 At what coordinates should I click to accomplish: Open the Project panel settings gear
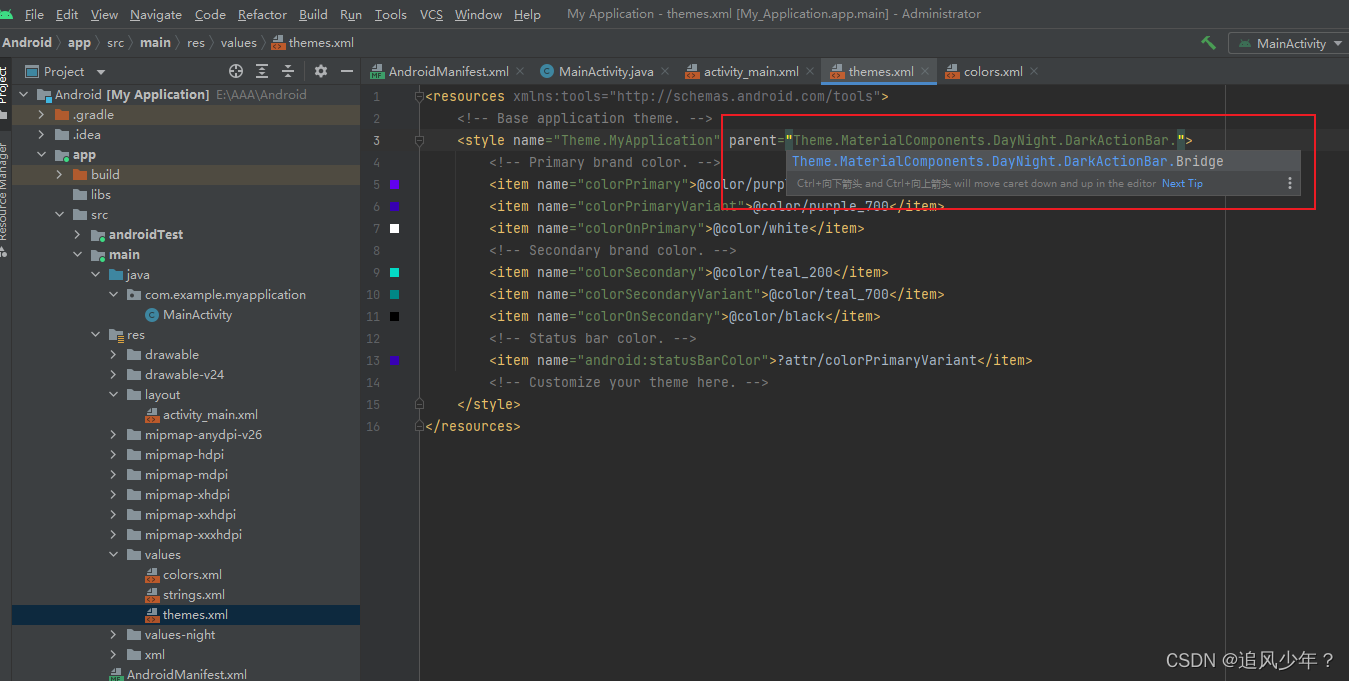coord(320,71)
